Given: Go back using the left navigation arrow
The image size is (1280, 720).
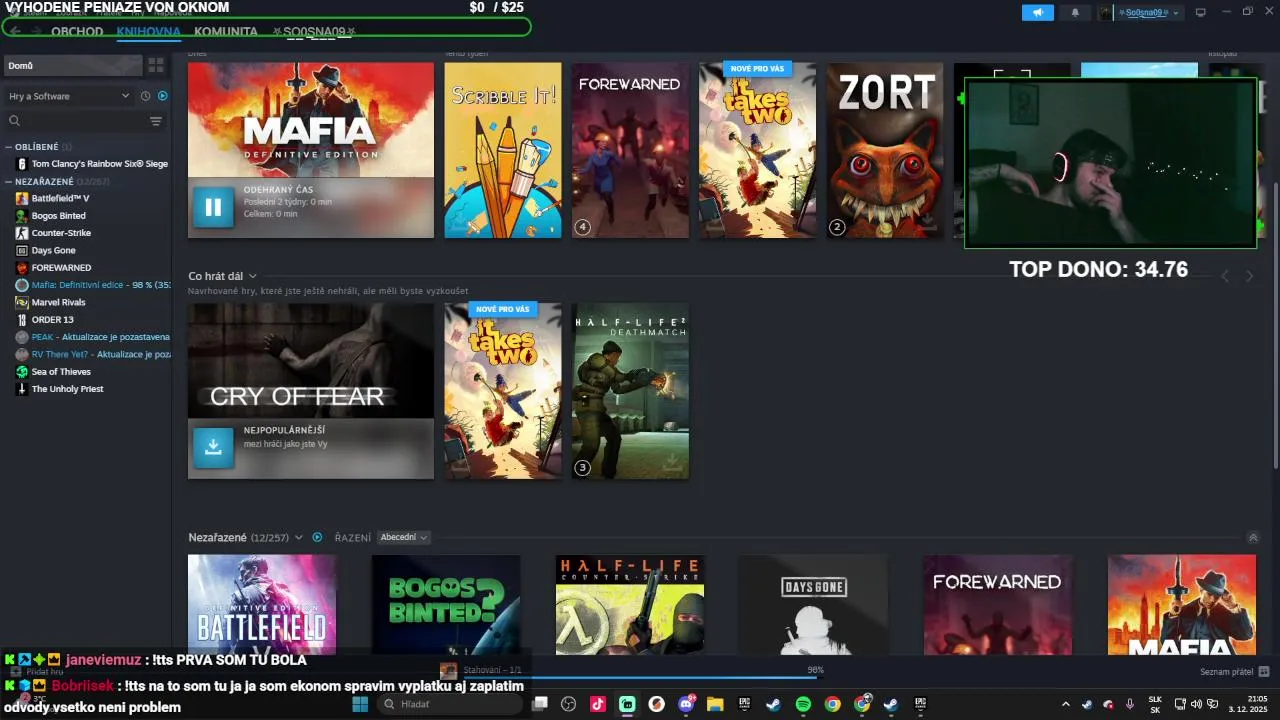Looking at the screenshot, I should point(15,30).
